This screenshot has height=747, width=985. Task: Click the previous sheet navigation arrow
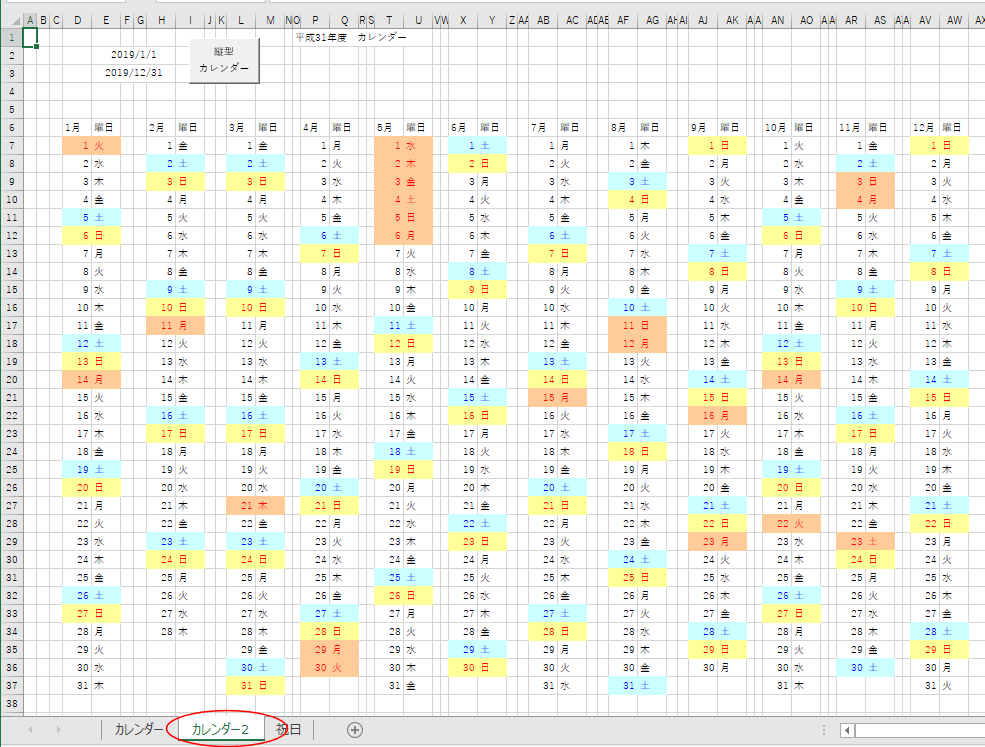[30, 729]
